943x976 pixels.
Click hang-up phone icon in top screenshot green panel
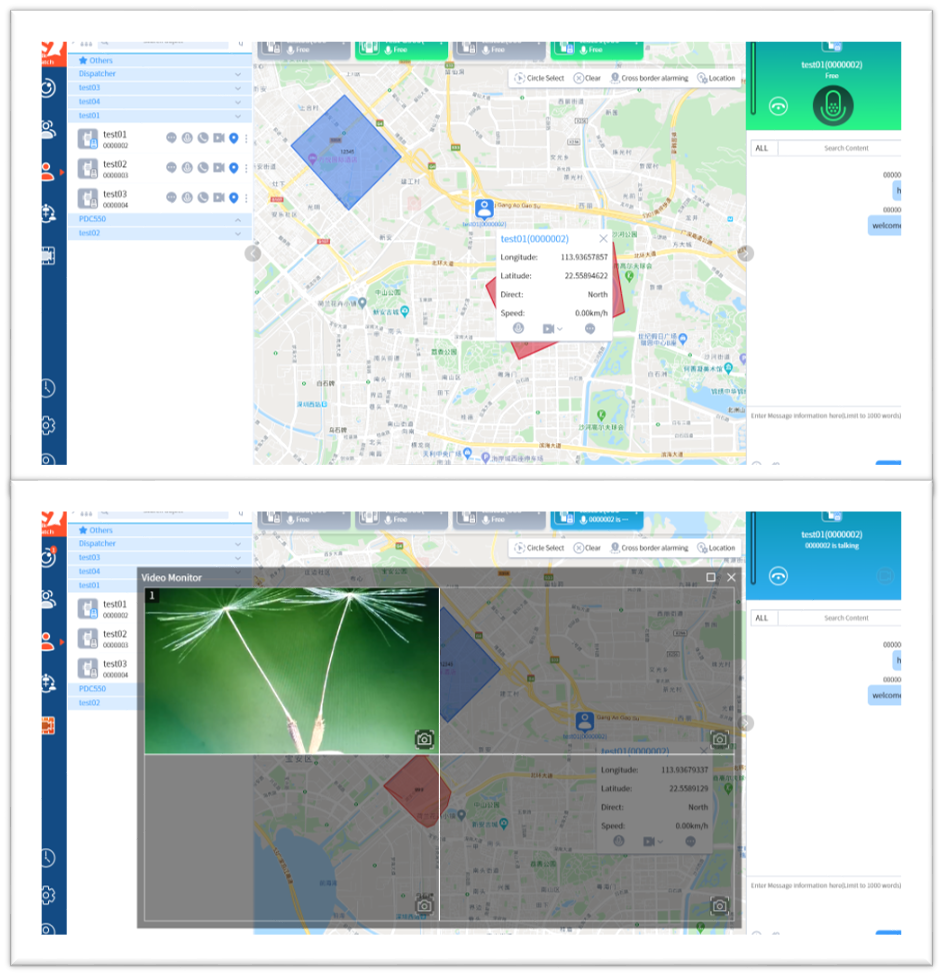click(x=778, y=106)
